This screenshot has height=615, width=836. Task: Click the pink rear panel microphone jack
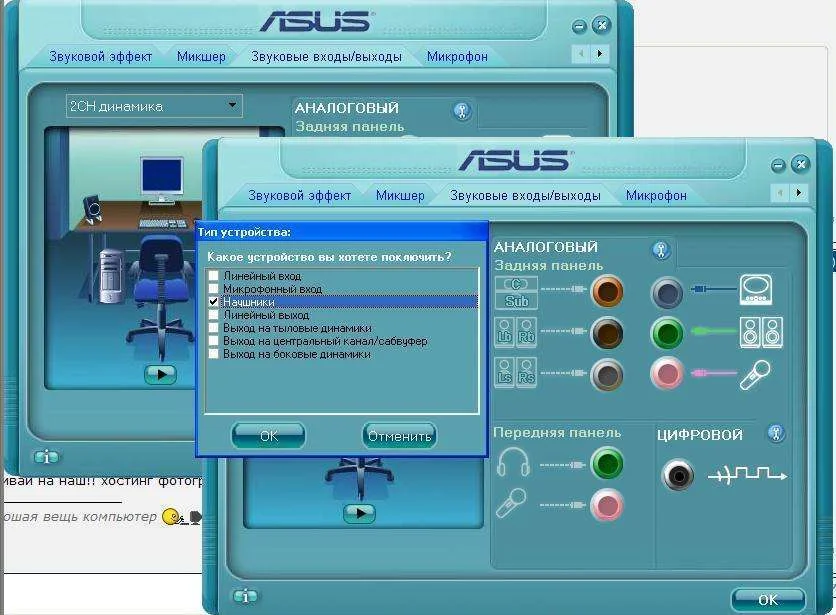667,373
